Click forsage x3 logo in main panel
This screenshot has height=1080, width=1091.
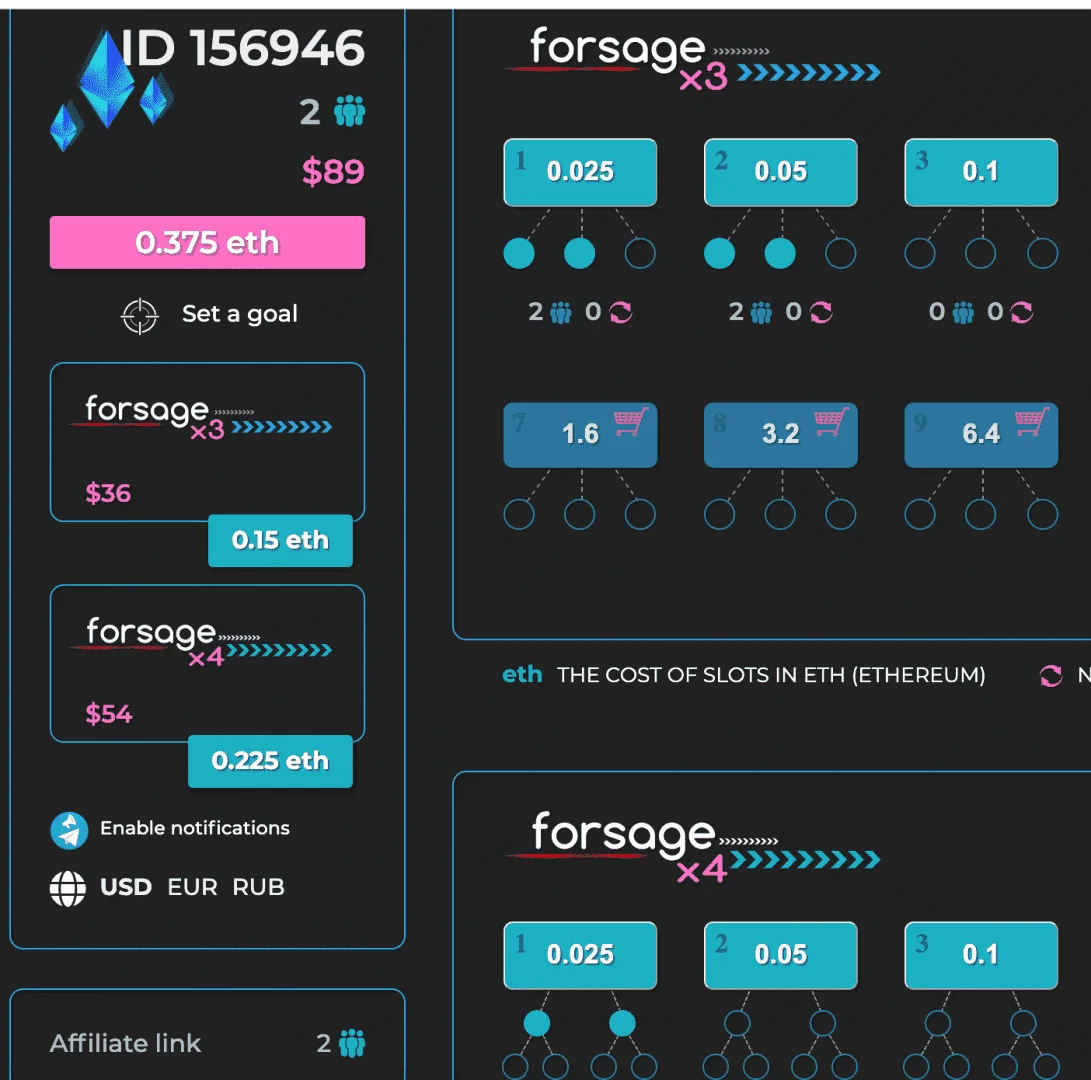(692, 59)
